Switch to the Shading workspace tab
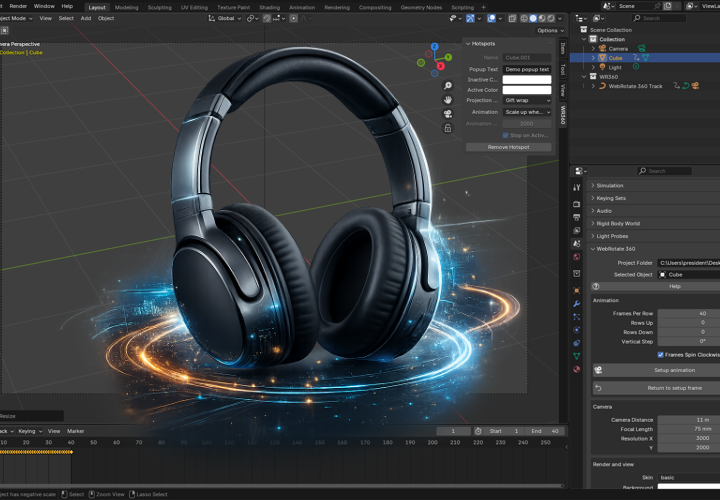The height and width of the screenshot is (500, 720). 270,7
